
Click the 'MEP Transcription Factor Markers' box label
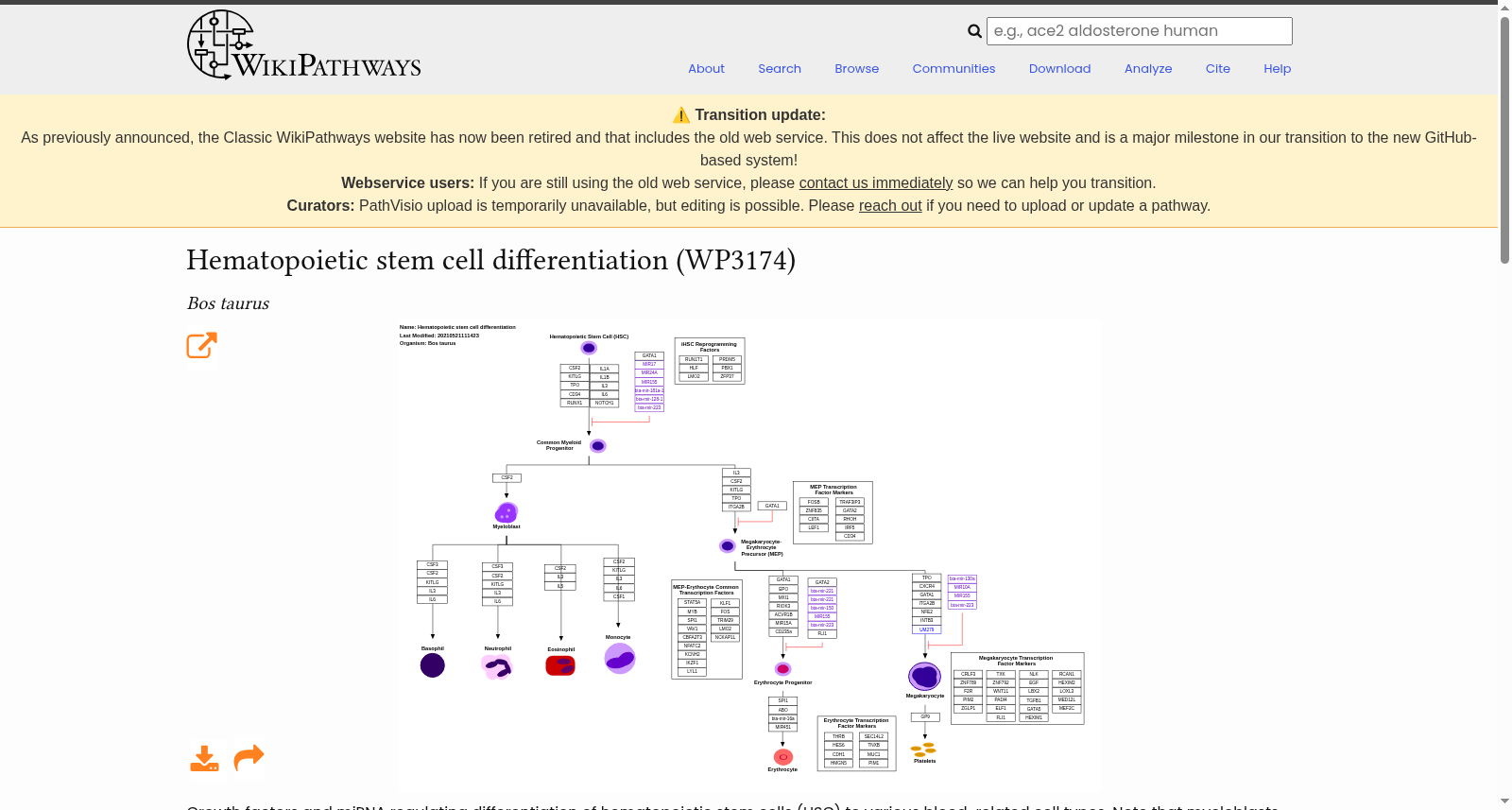pyautogui.click(x=833, y=490)
